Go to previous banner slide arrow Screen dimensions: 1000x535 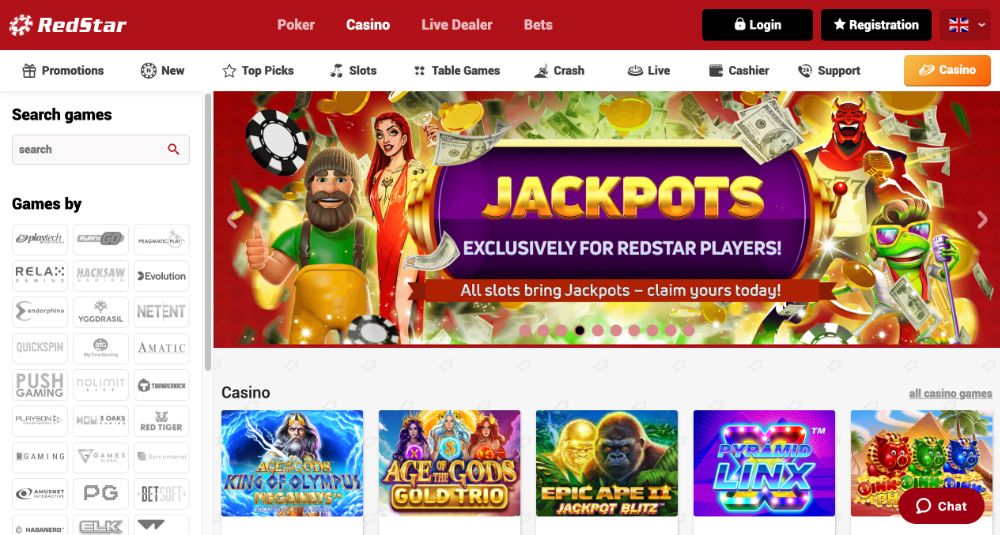(x=232, y=219)
